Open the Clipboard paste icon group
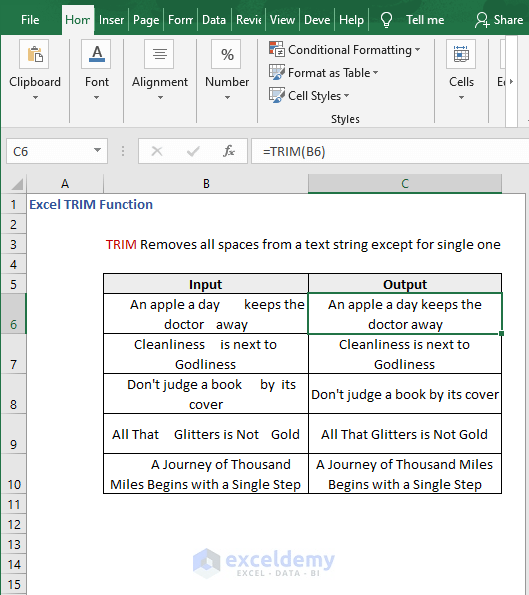 pos(35,54)
